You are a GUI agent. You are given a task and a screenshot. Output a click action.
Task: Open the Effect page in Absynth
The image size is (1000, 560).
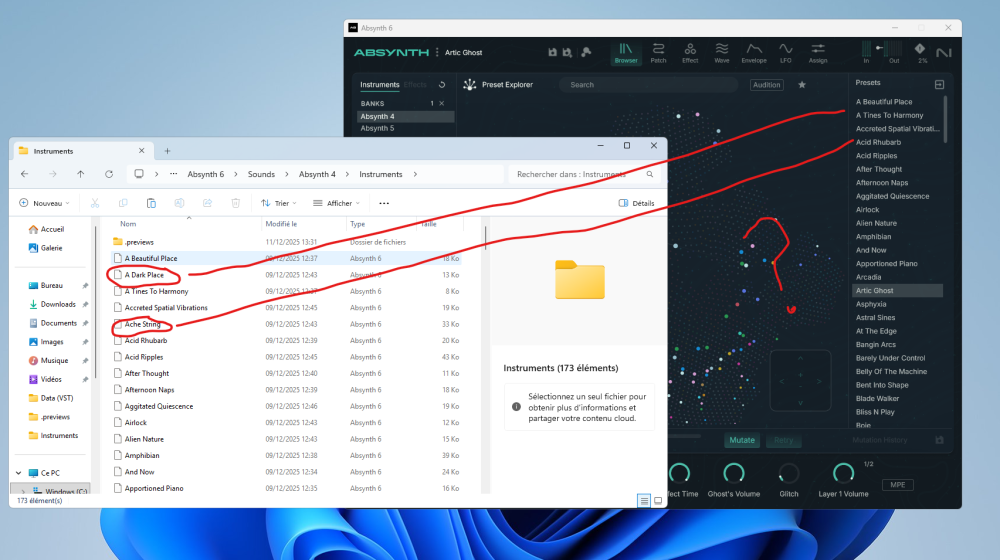(x=690, y=53)
